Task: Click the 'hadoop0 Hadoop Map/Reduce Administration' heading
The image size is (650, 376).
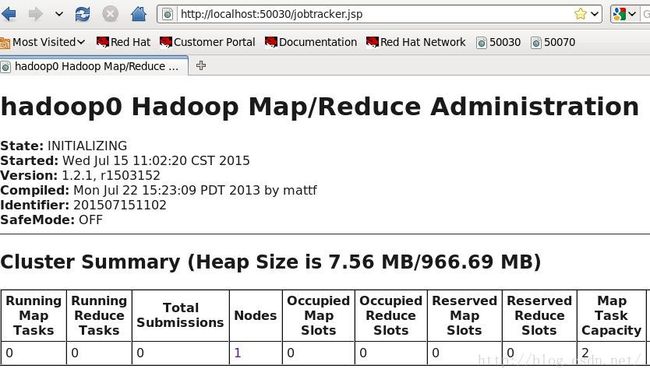Action: (x=320, y=107)
